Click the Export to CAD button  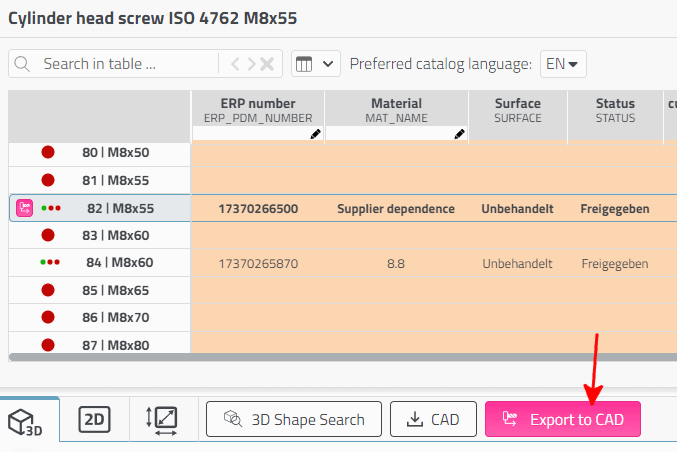562,420
